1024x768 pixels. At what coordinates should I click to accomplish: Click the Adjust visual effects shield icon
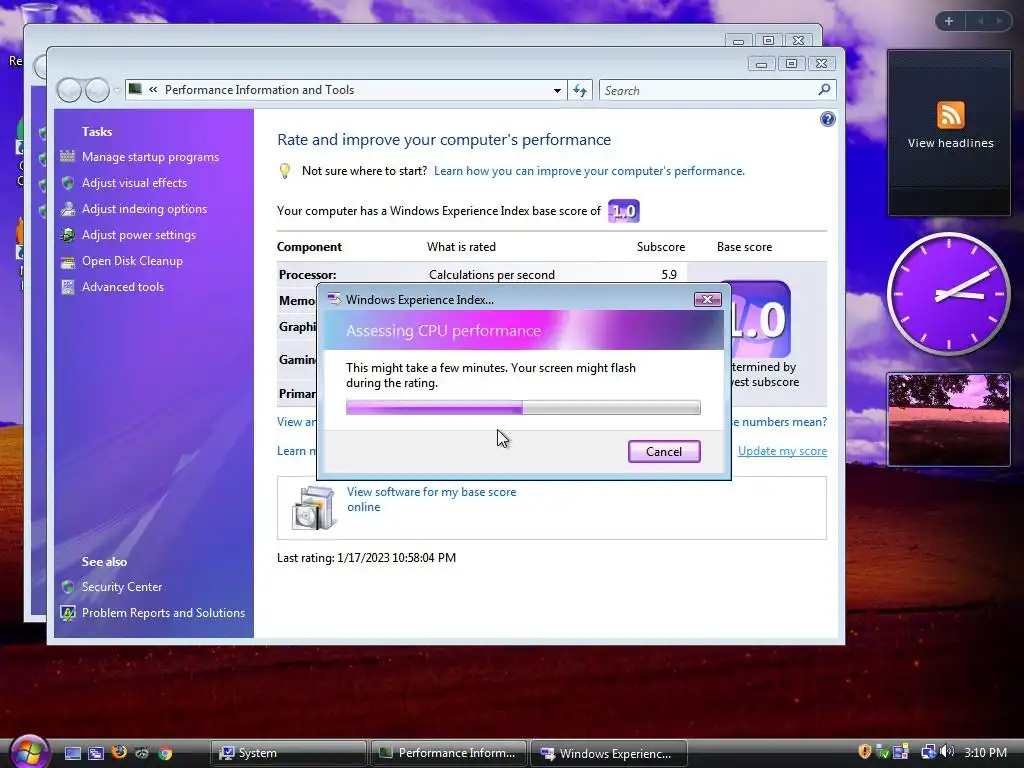coord(67,183)
